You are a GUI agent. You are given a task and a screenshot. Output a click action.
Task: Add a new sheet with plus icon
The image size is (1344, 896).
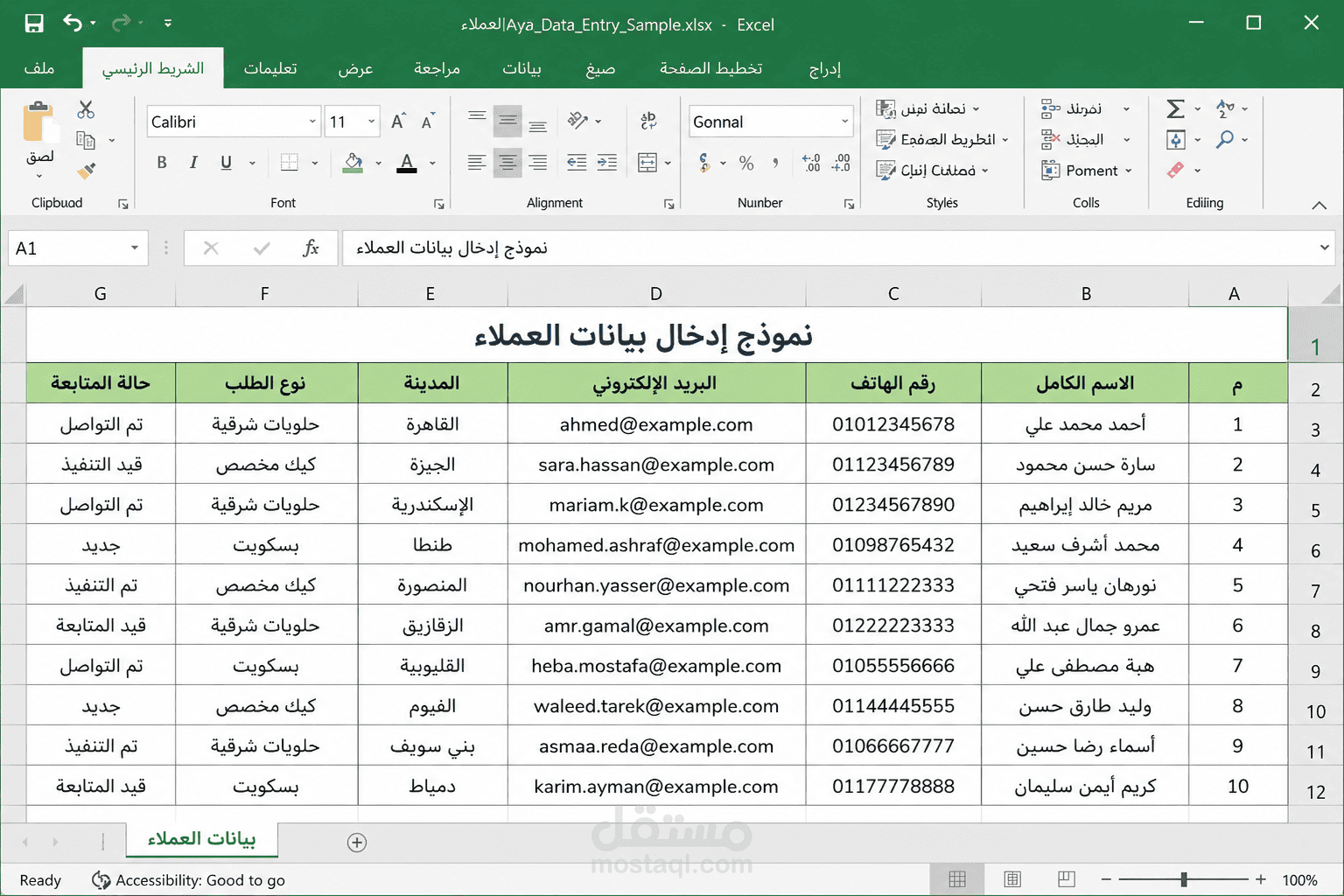(x=357, y=843)
